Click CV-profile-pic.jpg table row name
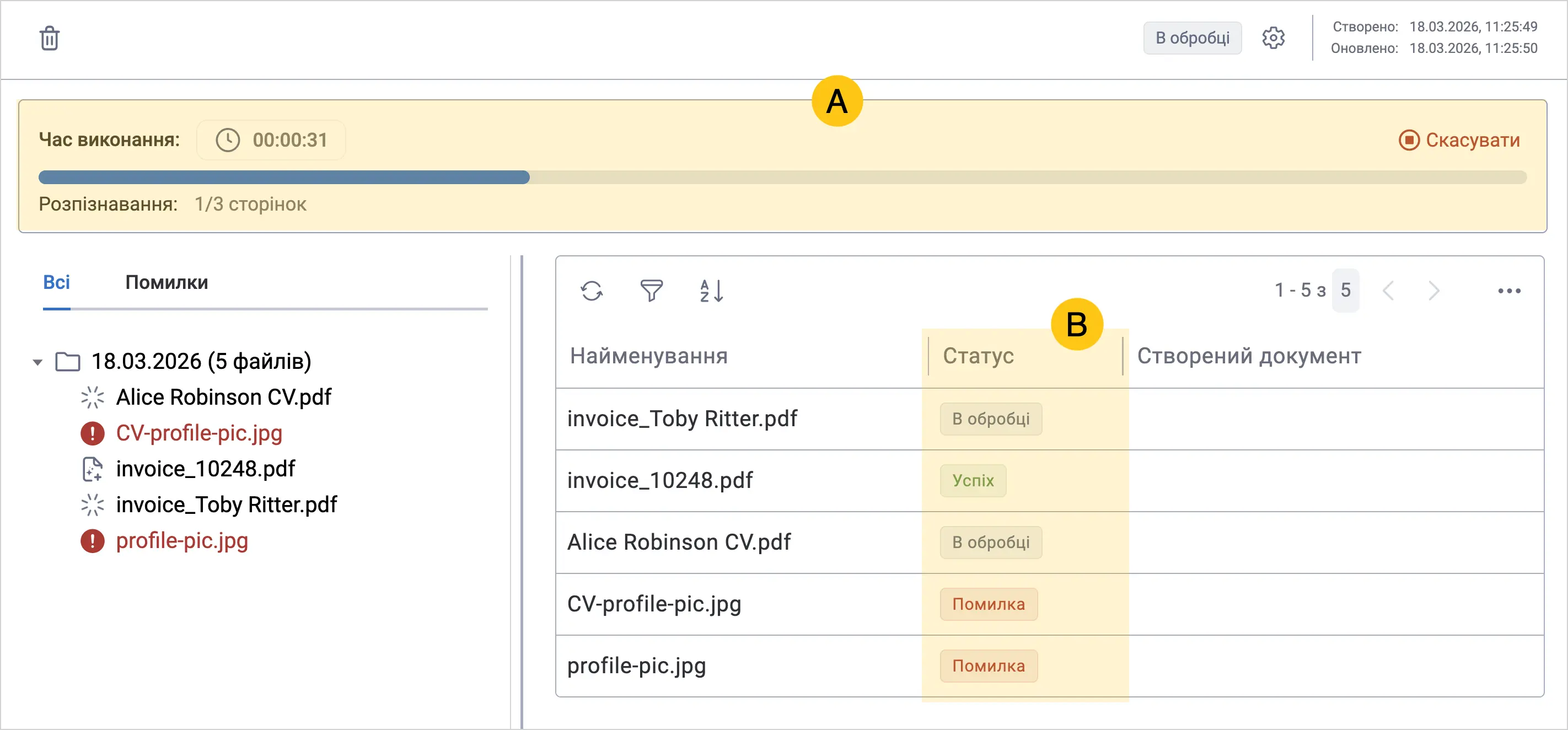The height and width of the screenshot is (730, 1568). [654, 604]
